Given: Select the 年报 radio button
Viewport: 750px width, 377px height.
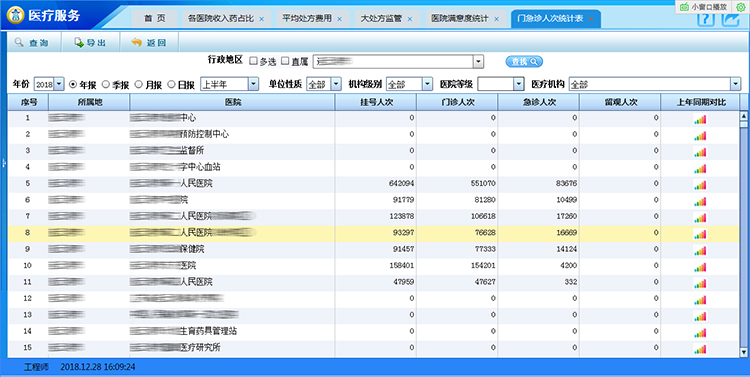Looking at the screenshot, I should pyautogui.click(x=73, y=84).
